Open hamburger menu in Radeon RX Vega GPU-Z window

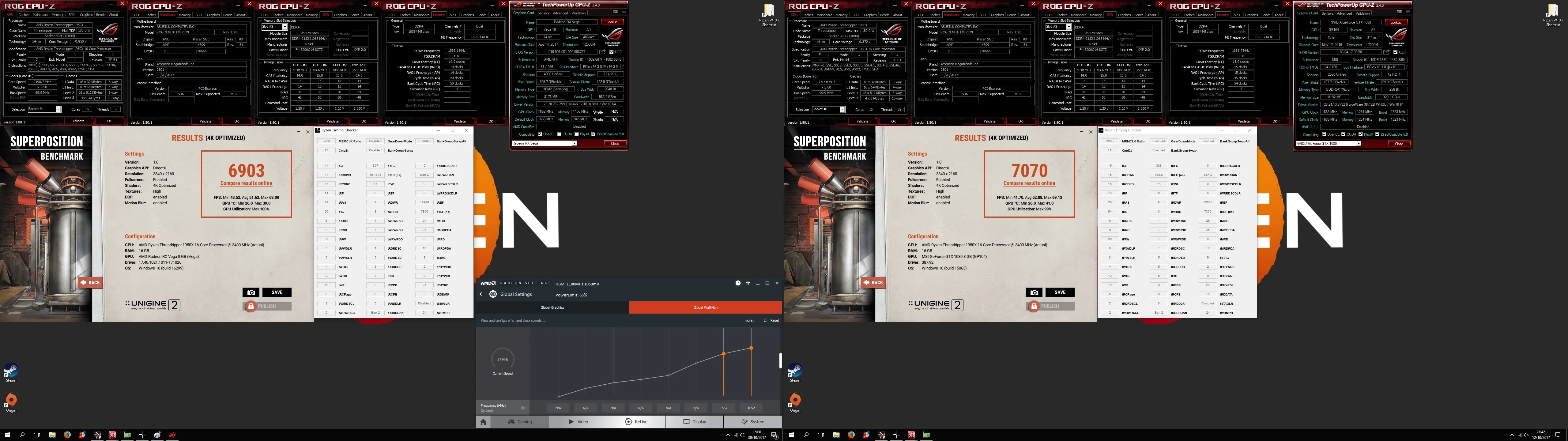click(624, 12)
